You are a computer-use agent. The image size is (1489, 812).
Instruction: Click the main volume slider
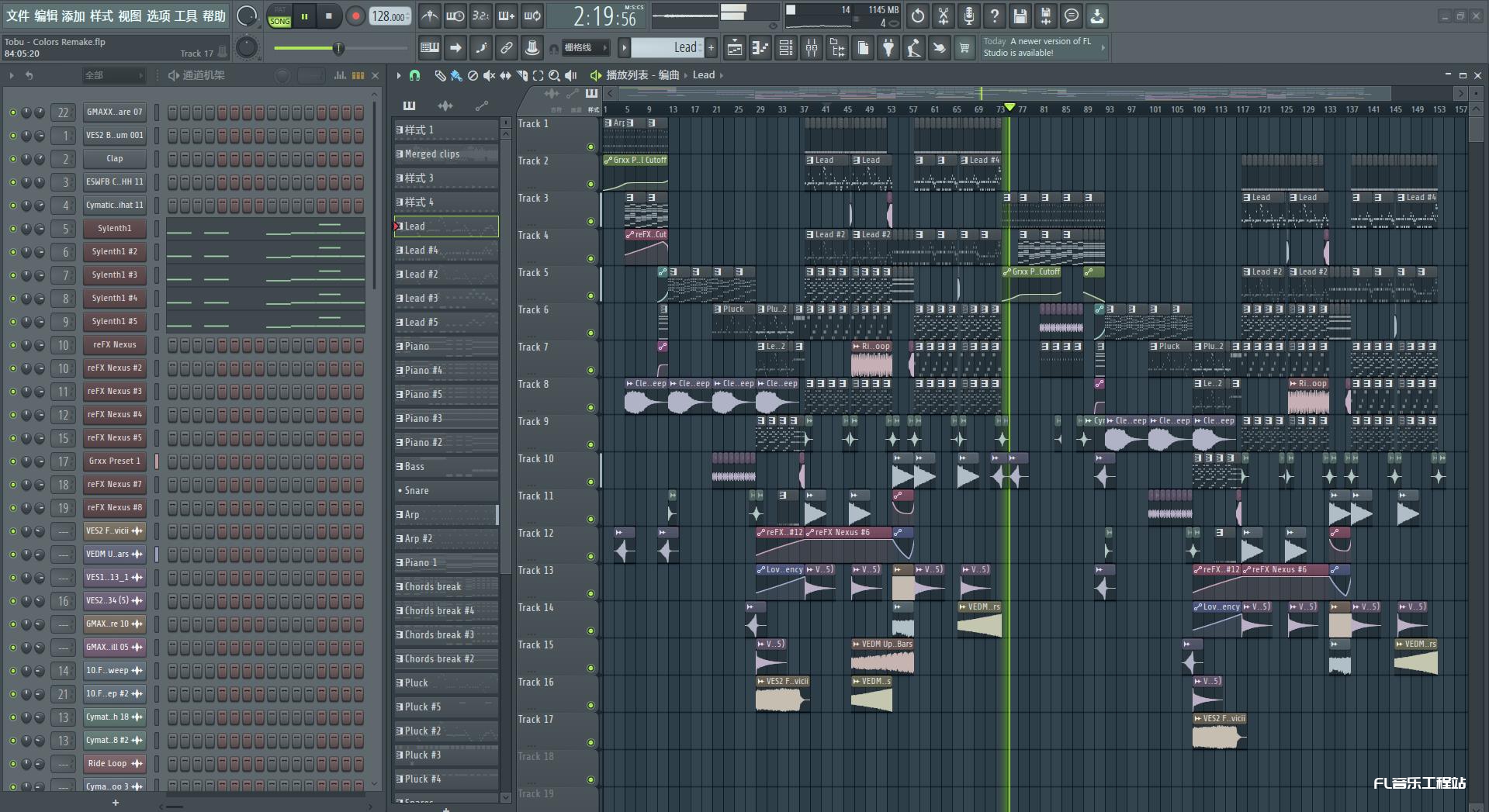338,48
